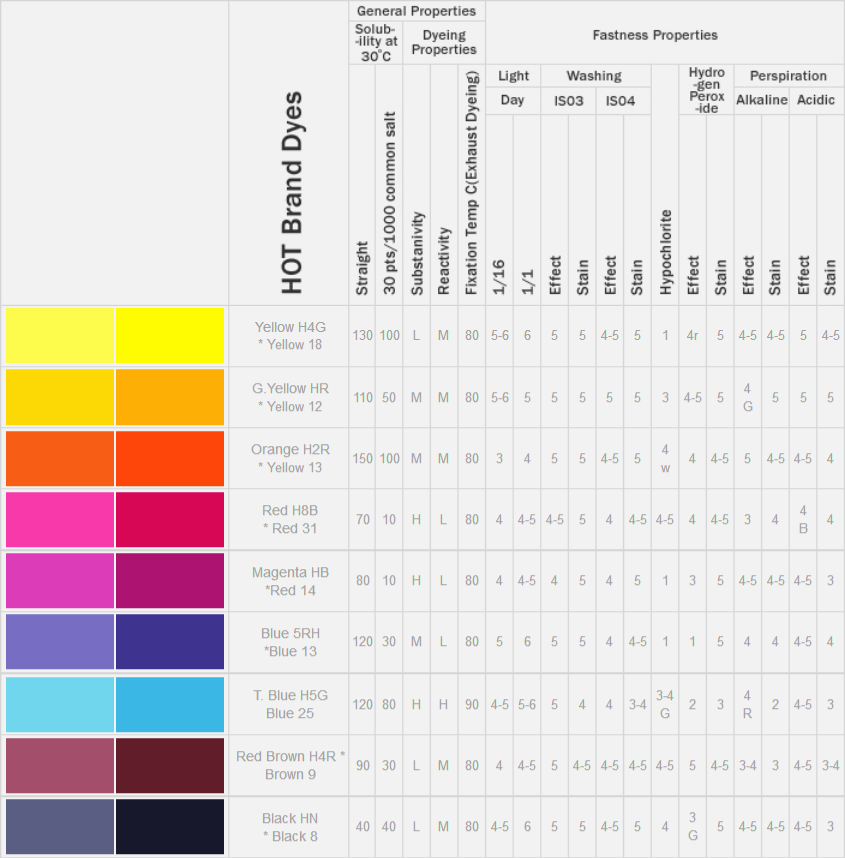This screenshot has height=858, width=845.
Task: Click the 'Perspiration' column group header
Action: (788, 76)
